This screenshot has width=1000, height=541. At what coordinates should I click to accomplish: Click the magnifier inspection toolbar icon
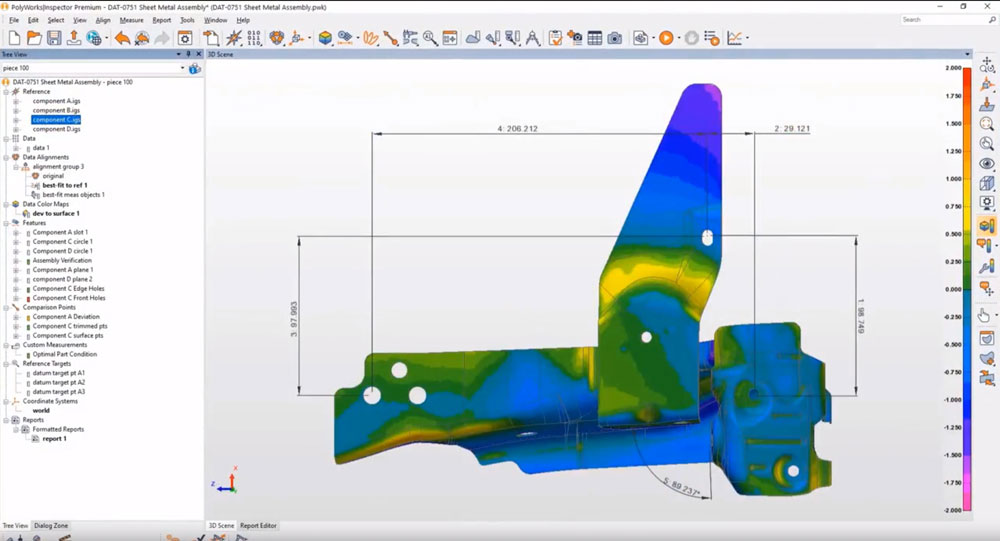pyautogui.click(x=430, y=38)
